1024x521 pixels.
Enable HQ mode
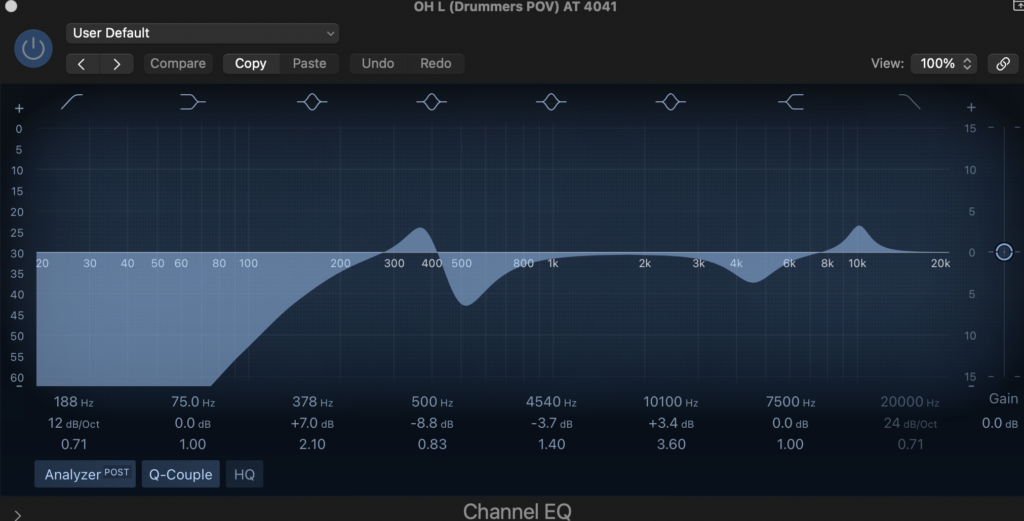tap(244, 474)
